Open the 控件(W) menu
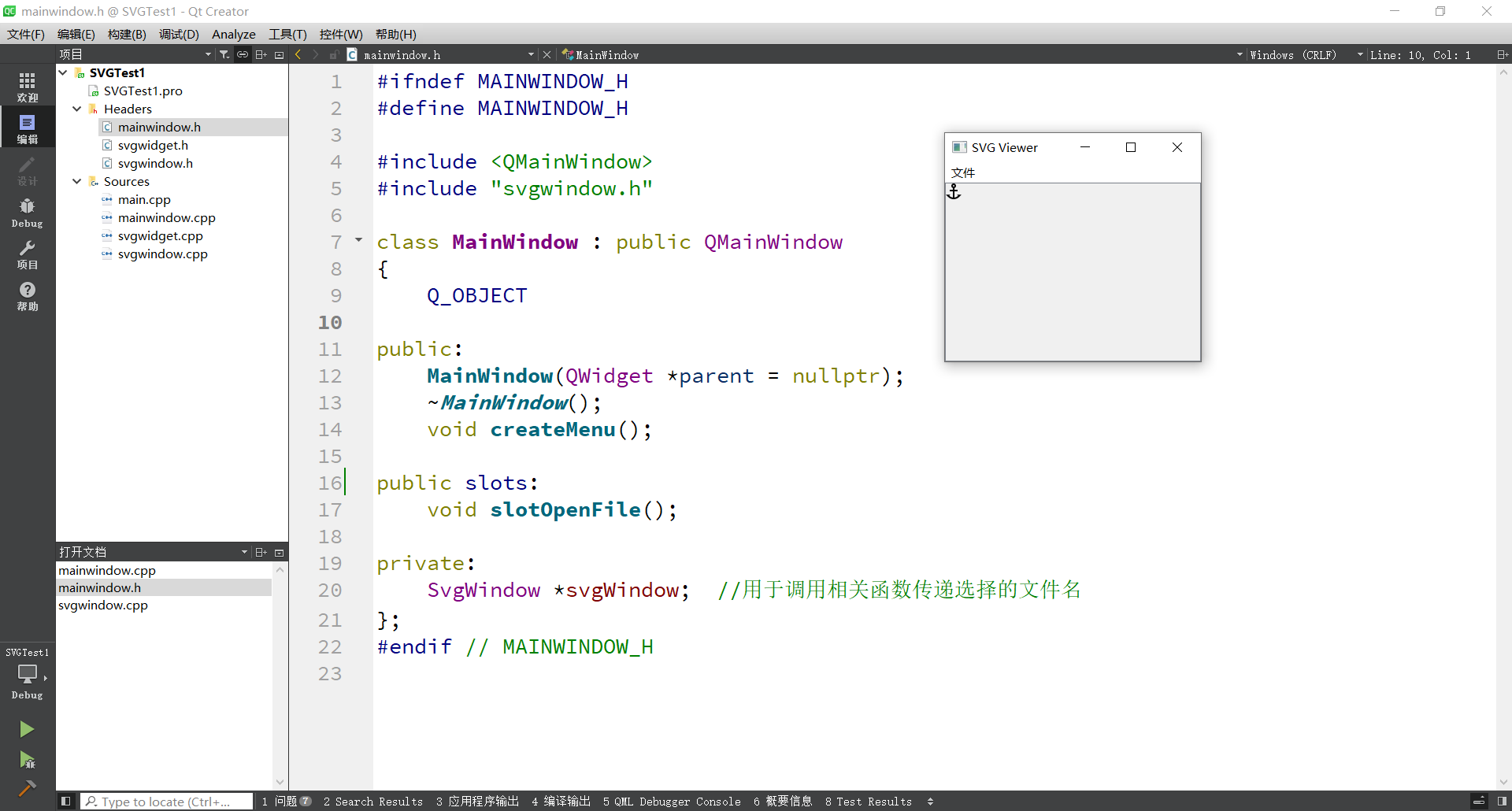 341,35
